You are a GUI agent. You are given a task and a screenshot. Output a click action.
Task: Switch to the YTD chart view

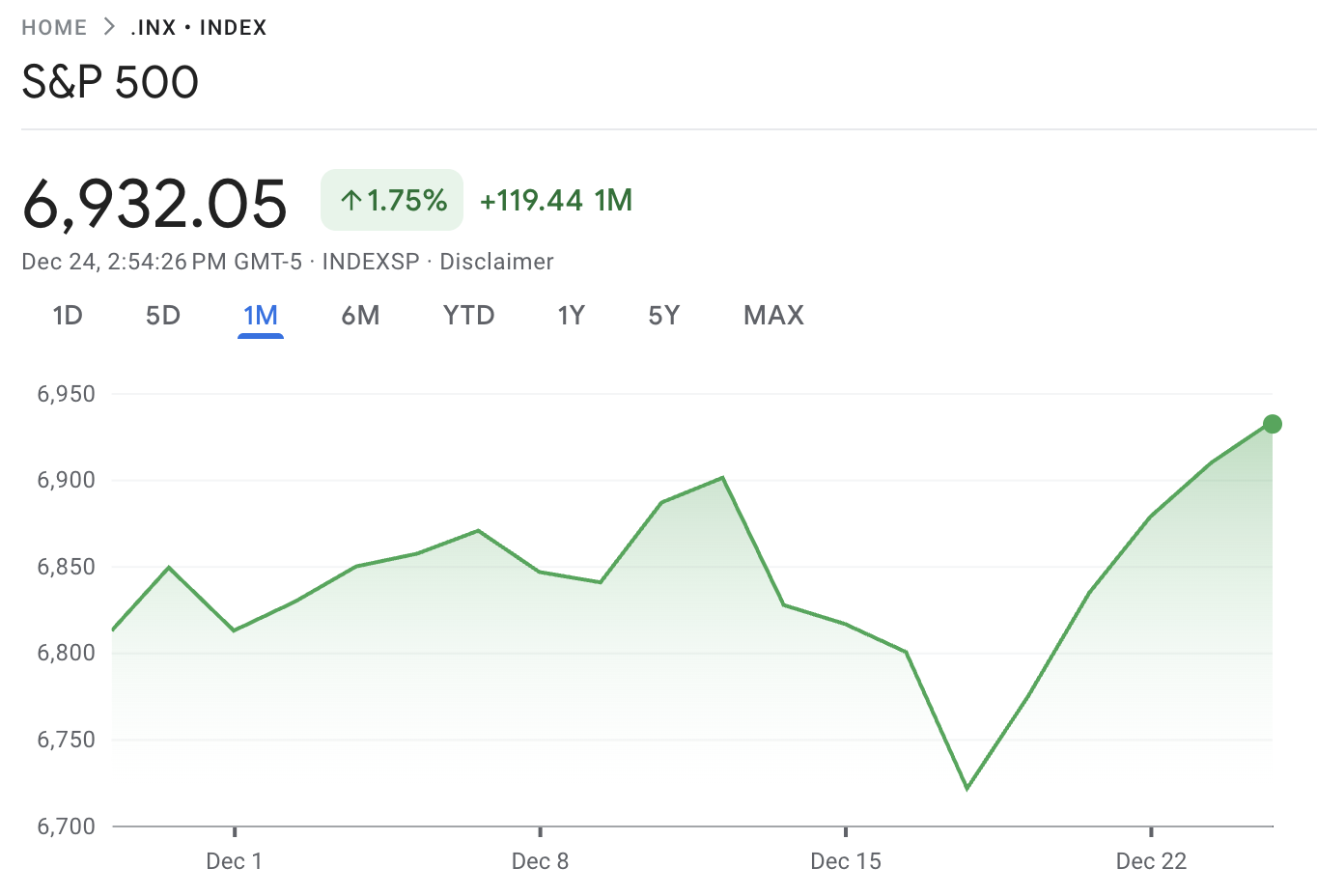(x=468, y=315)
